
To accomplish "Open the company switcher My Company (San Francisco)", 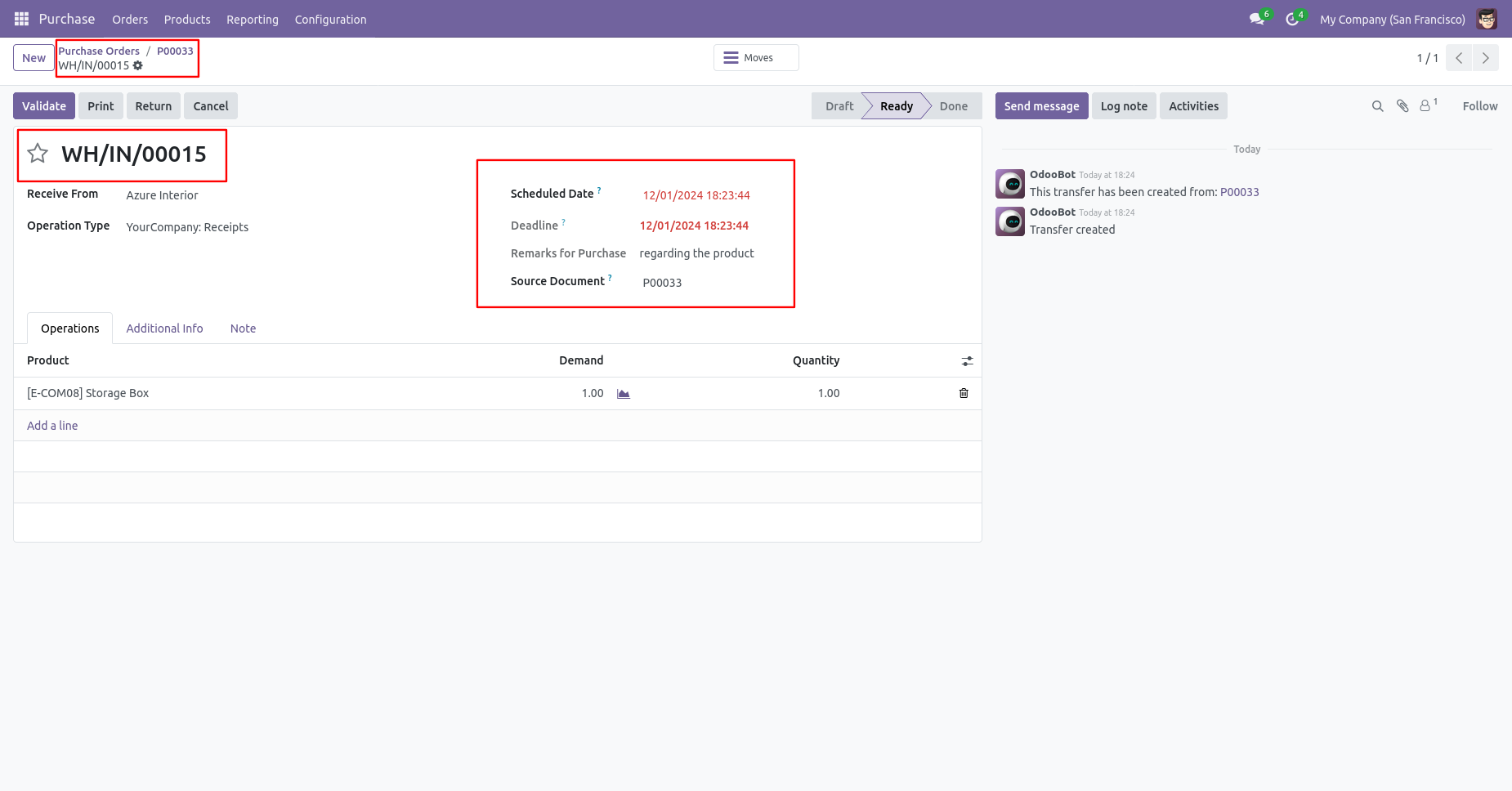I will (x=1392, y=19).
